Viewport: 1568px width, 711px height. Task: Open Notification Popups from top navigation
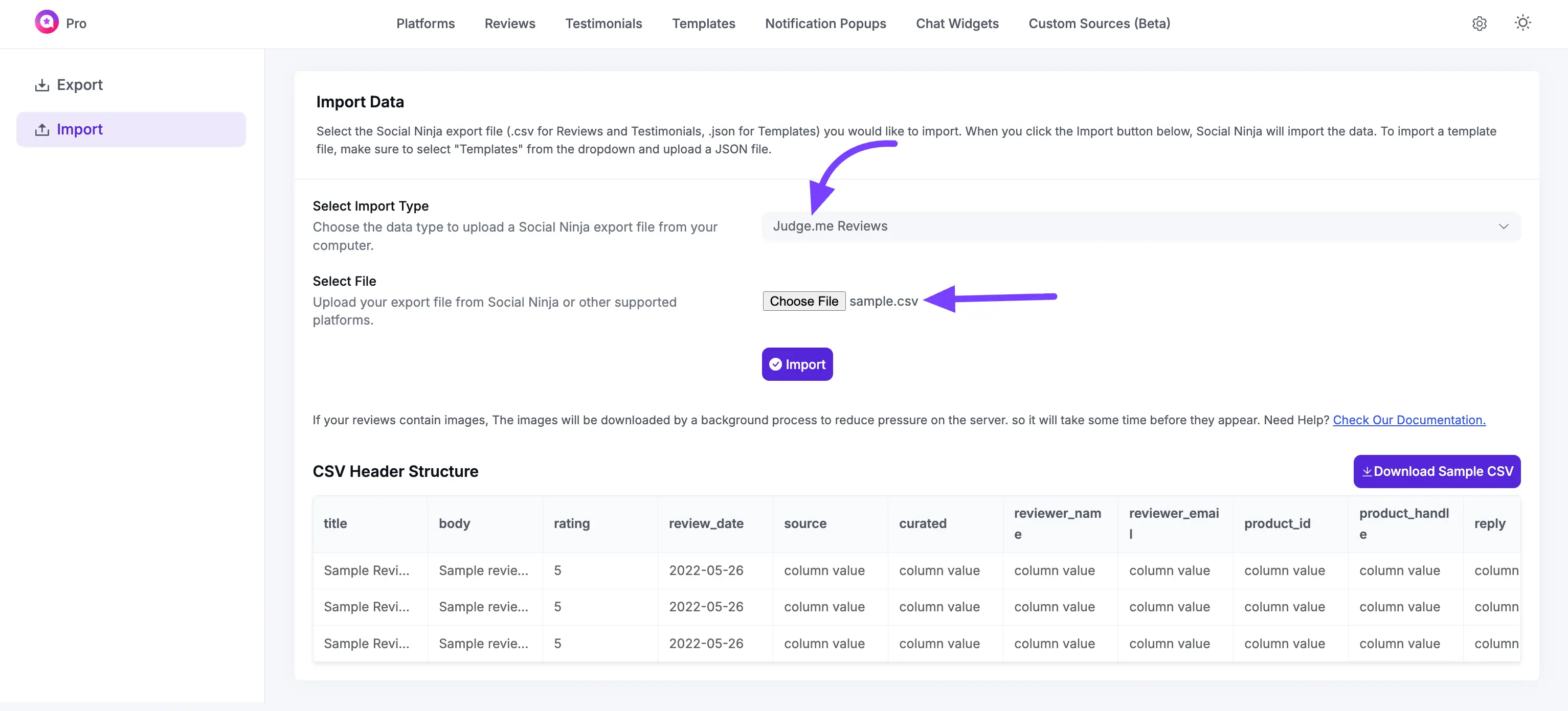click(x=825, y=23)
